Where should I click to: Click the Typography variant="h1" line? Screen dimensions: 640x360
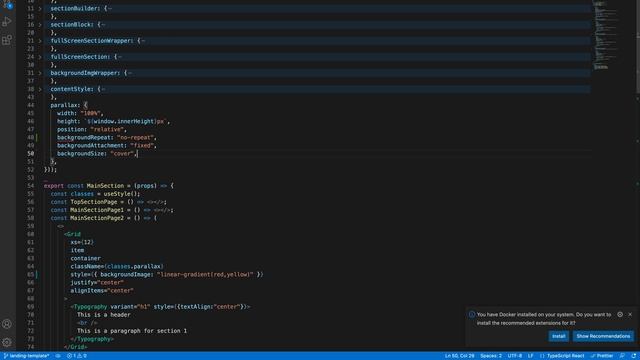click(x=160, y=307)
